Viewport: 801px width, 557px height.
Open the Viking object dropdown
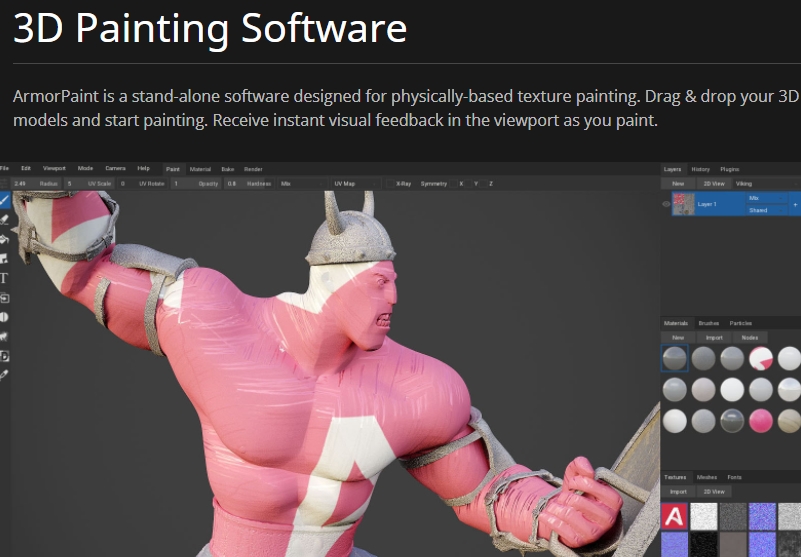(x=766, y=183)
